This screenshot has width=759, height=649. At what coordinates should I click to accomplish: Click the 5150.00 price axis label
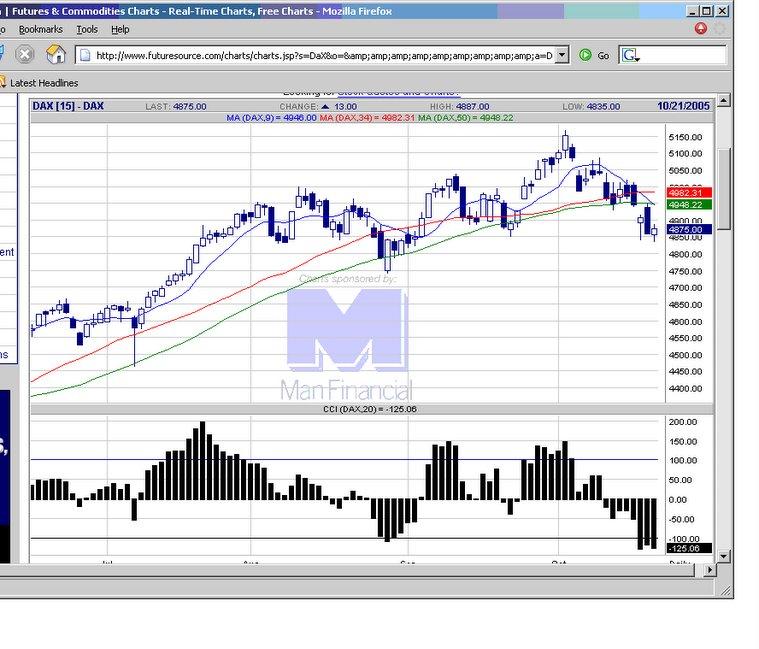[x=685, y=137]
